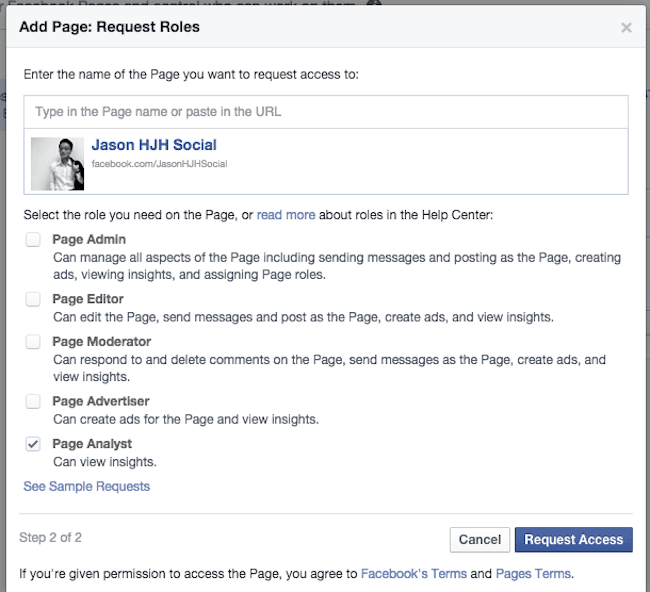Image resolution: width=650 pixels, height=592 pixels.
Task: Open the read more link about roles
Action: (x=286, y=215)
